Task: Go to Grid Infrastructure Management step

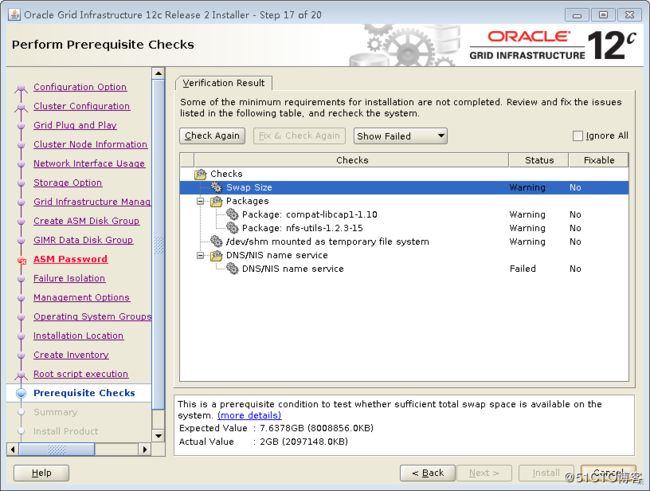Action: point(92,202)
